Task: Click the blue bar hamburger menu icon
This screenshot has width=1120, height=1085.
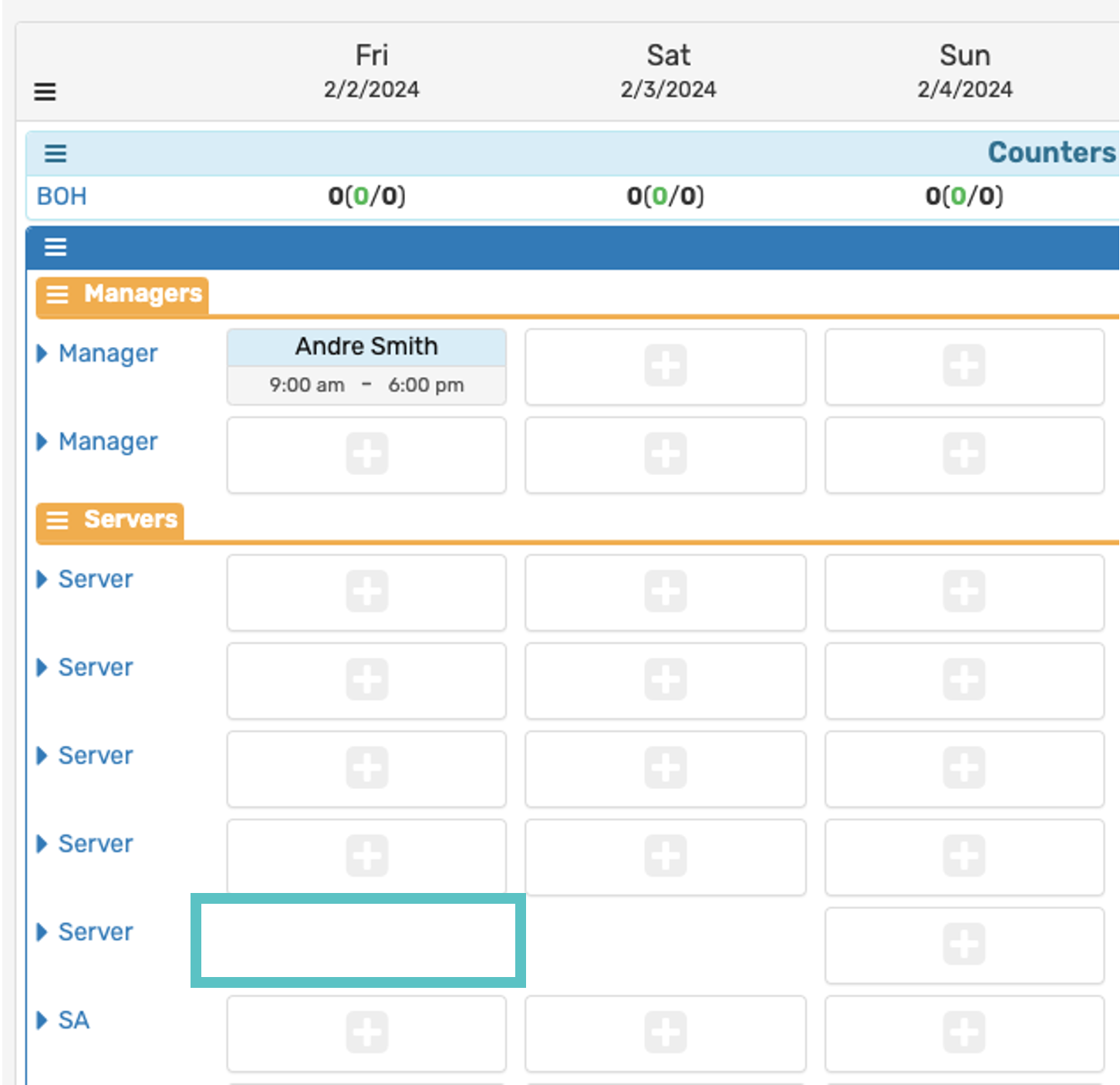Action: click(55, 248)
